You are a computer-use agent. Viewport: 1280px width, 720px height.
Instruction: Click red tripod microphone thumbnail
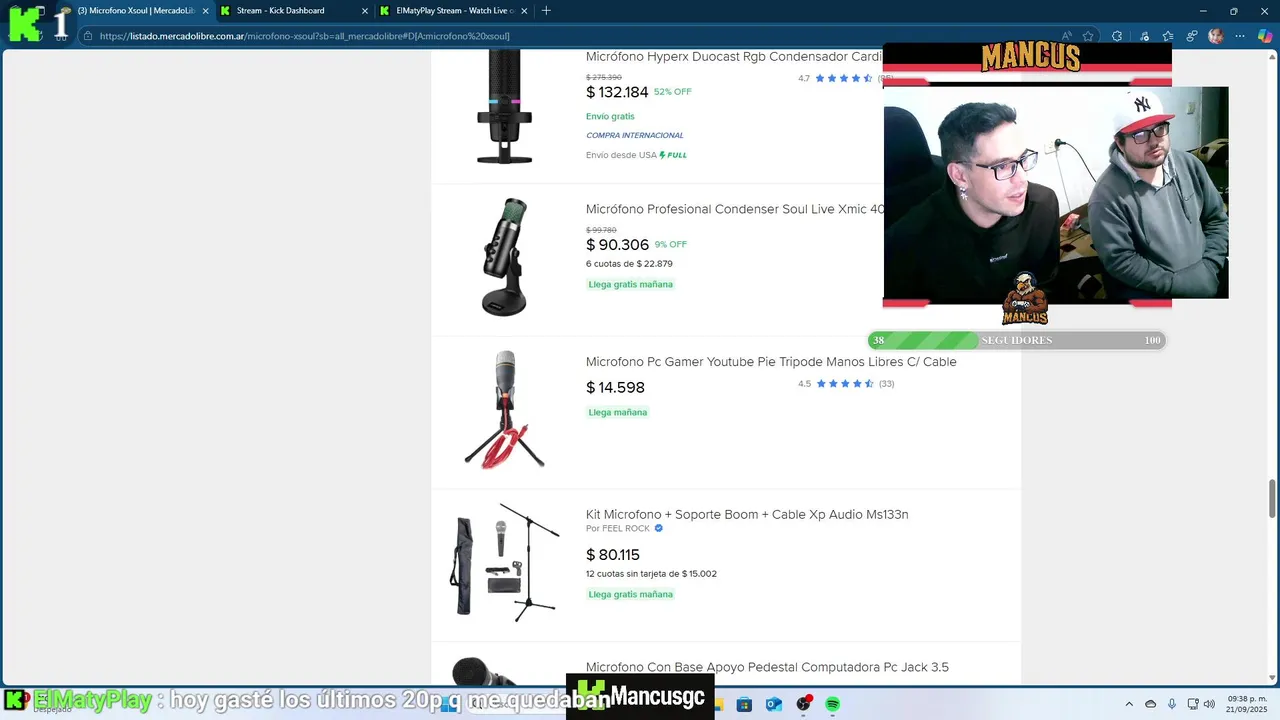504,410
